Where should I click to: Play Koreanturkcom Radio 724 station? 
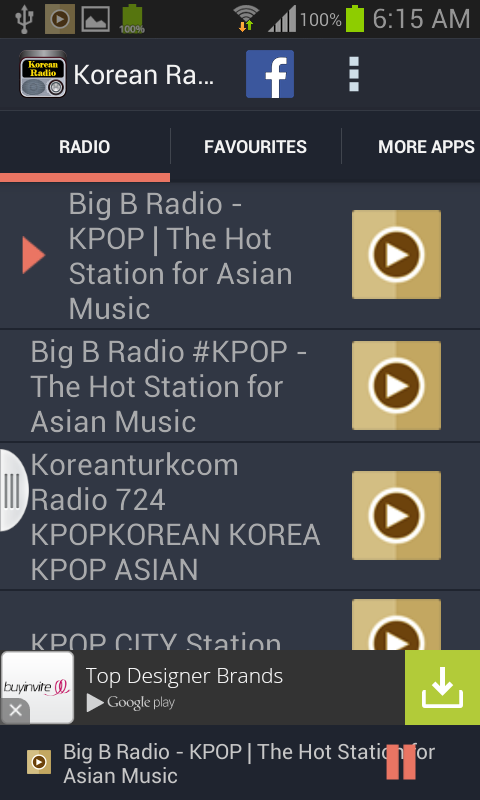pyautogui.click(x=396, y=515)
